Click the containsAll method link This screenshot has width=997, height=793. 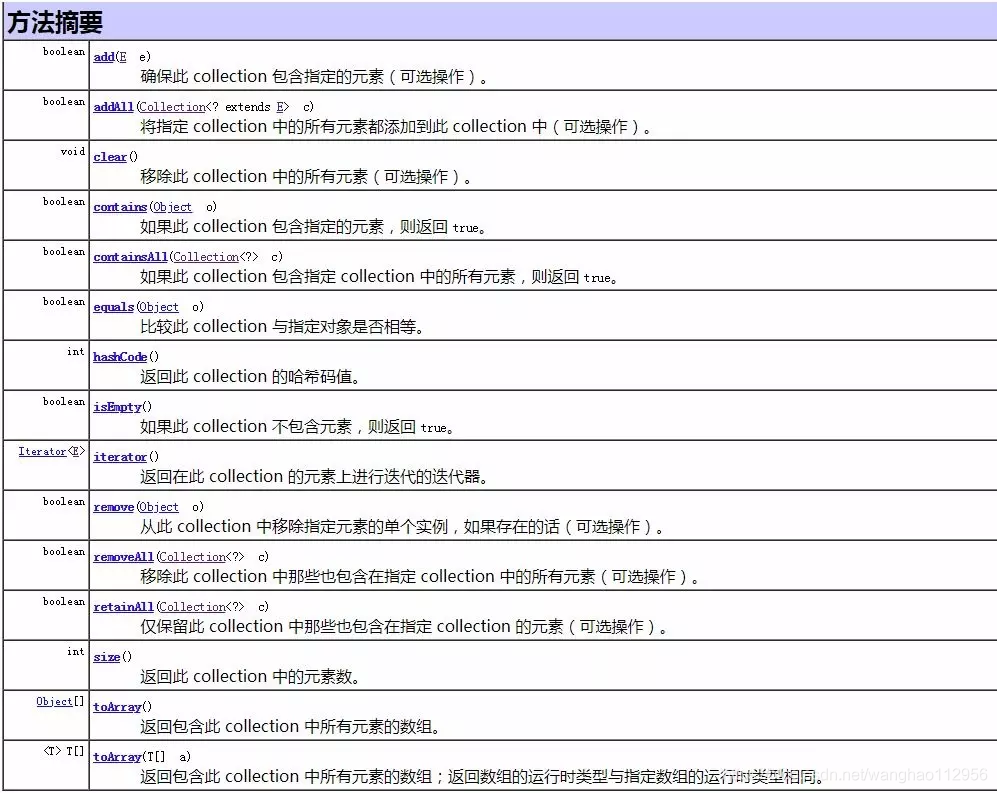(129, 257)
